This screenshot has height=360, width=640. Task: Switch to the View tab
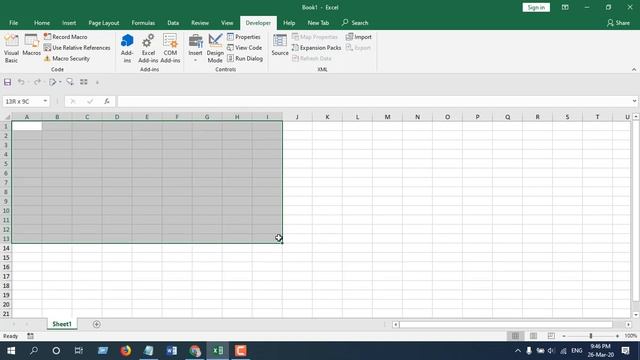pyautogui.click(x=227, y=23)
